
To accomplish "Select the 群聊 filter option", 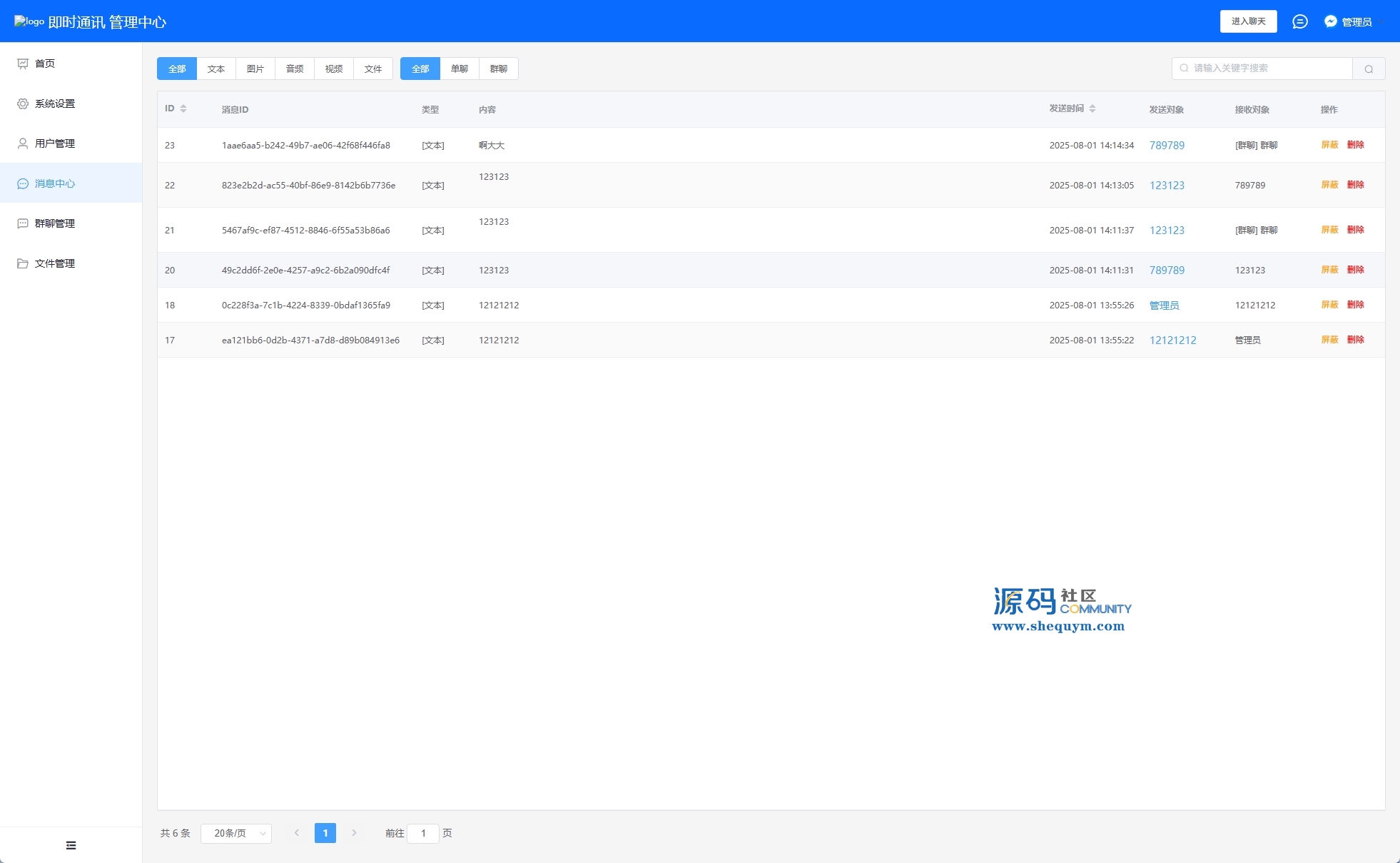I will pos(498,69).
